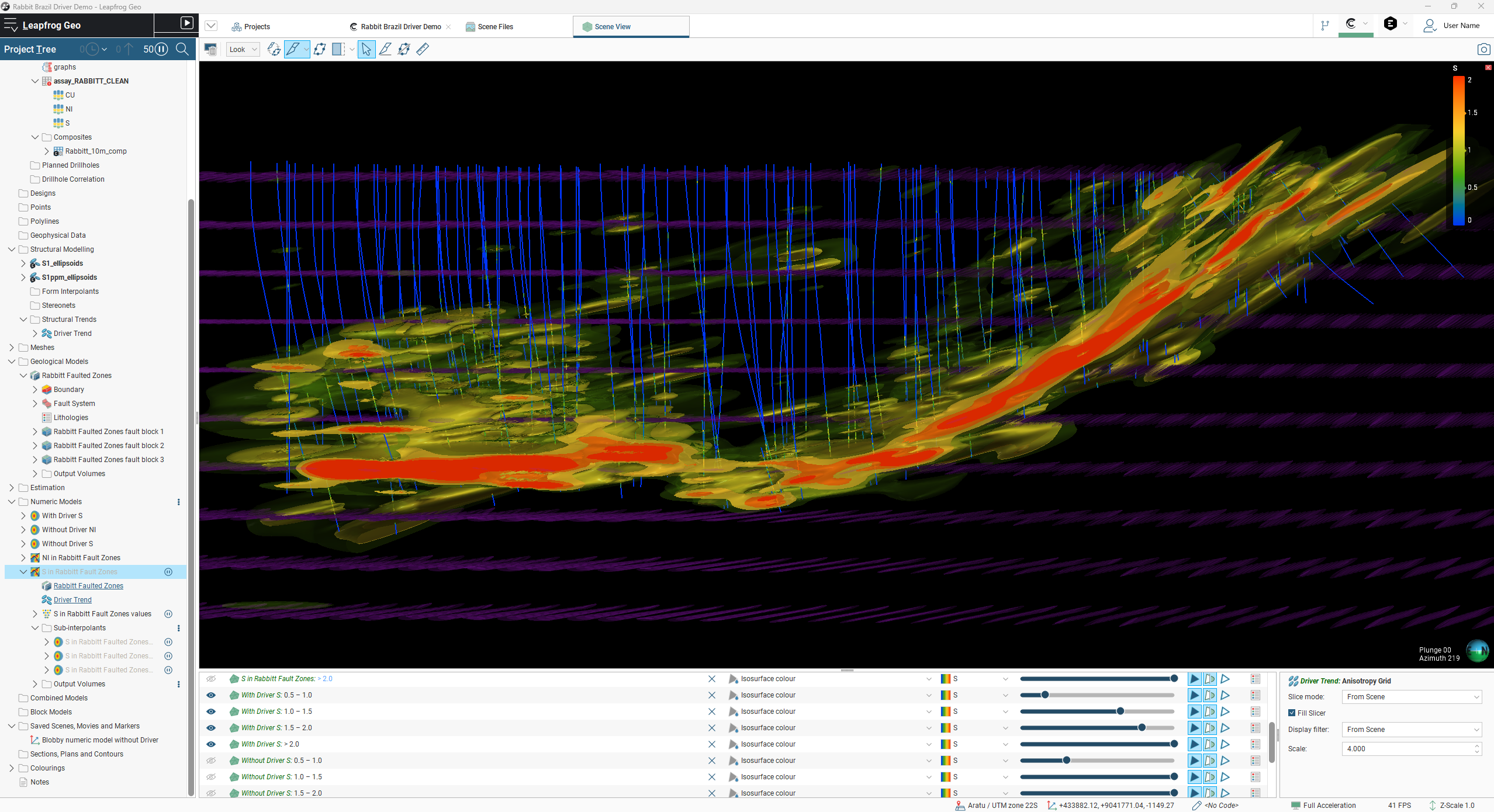Show the Without Driver S: 0.5 – 1.0 layer
Viewport: 1494px width, 812px height.
[210, 761]
